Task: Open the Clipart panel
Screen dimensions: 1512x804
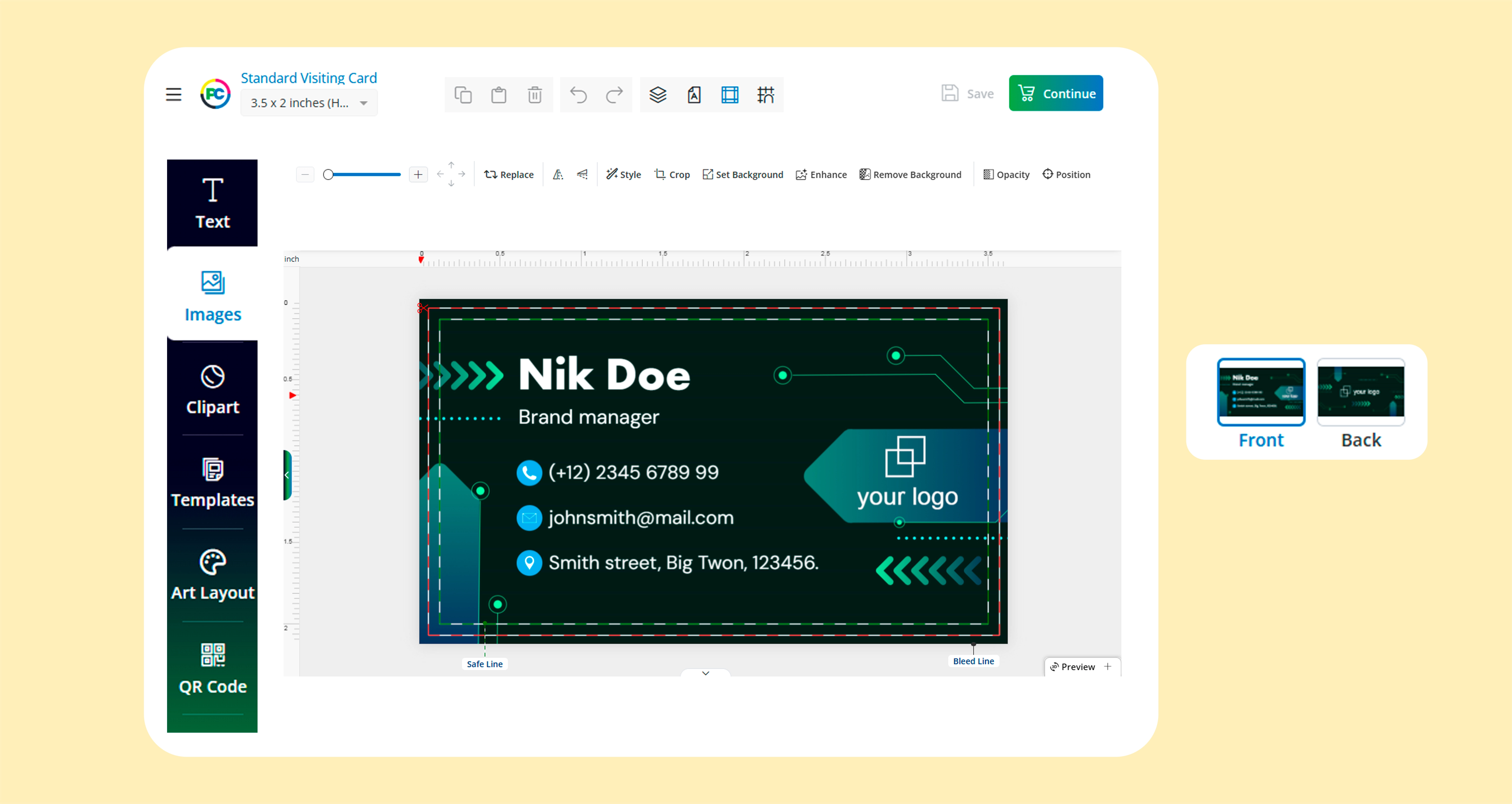Action: click(212, 389)
